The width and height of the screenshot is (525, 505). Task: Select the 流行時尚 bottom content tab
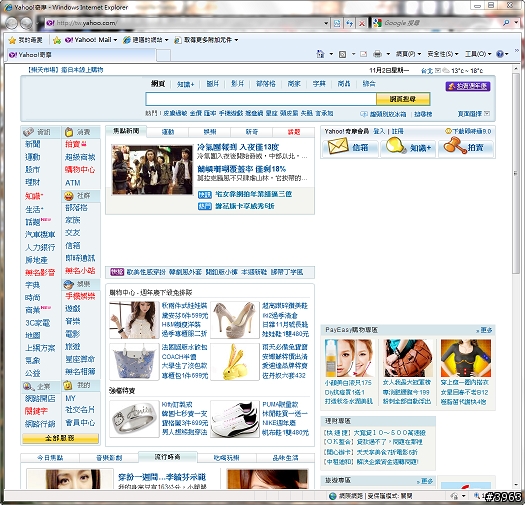coord(167,457)
